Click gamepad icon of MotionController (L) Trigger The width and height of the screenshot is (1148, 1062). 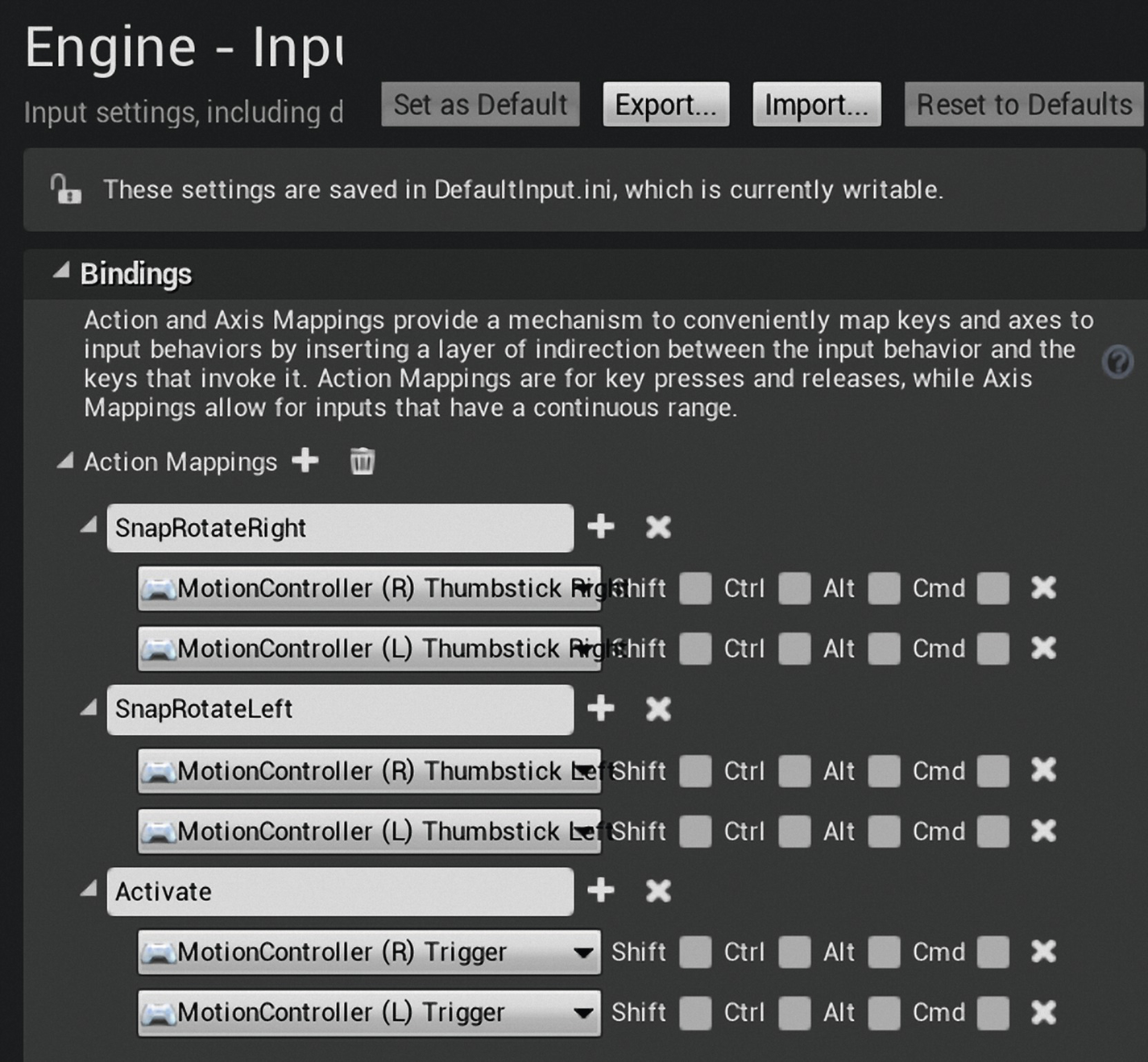coord(159,1013)
